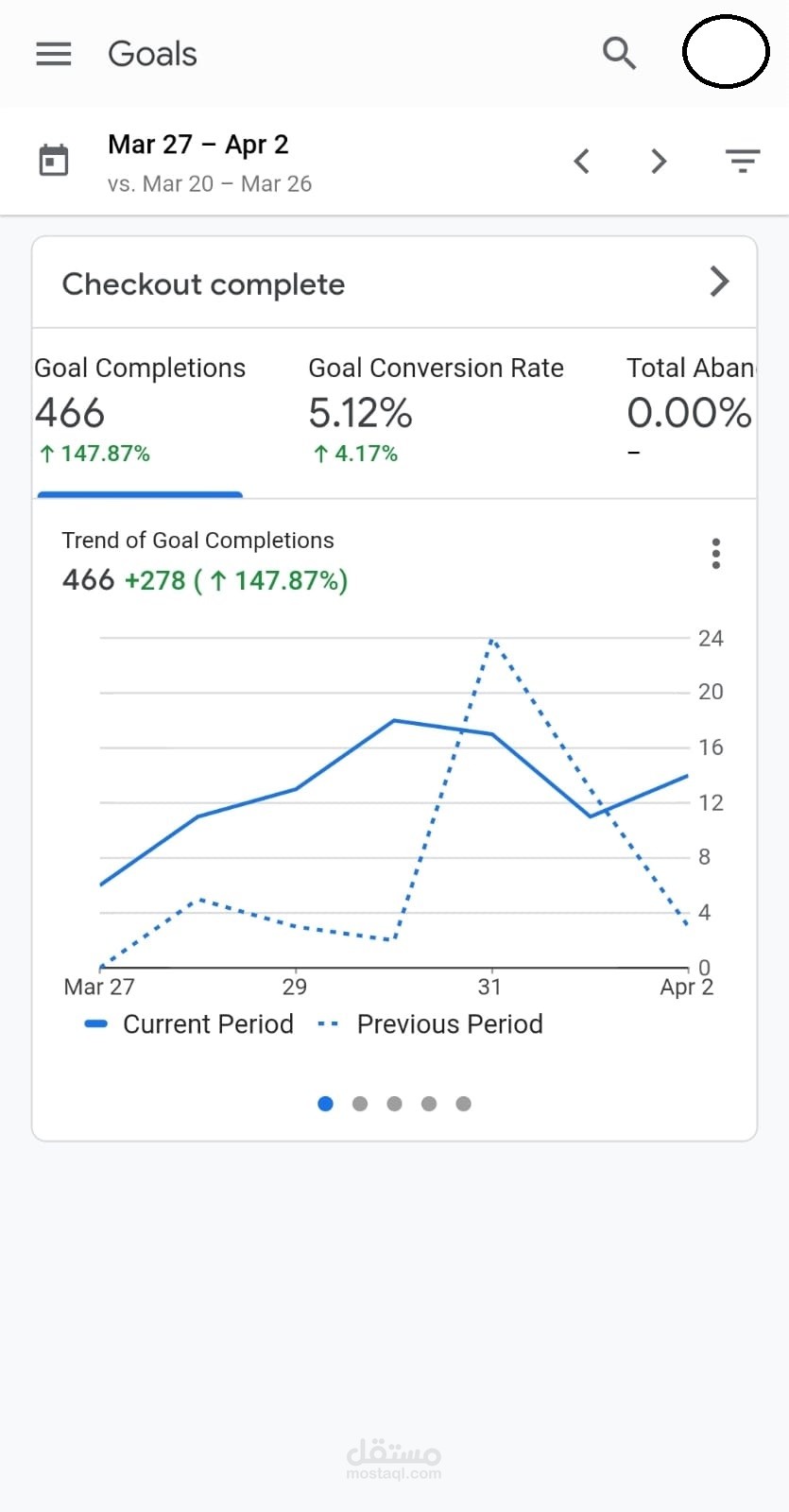Switch to the third carousel page dot
Viewport: 789px width, 1512px height.
395,1104
